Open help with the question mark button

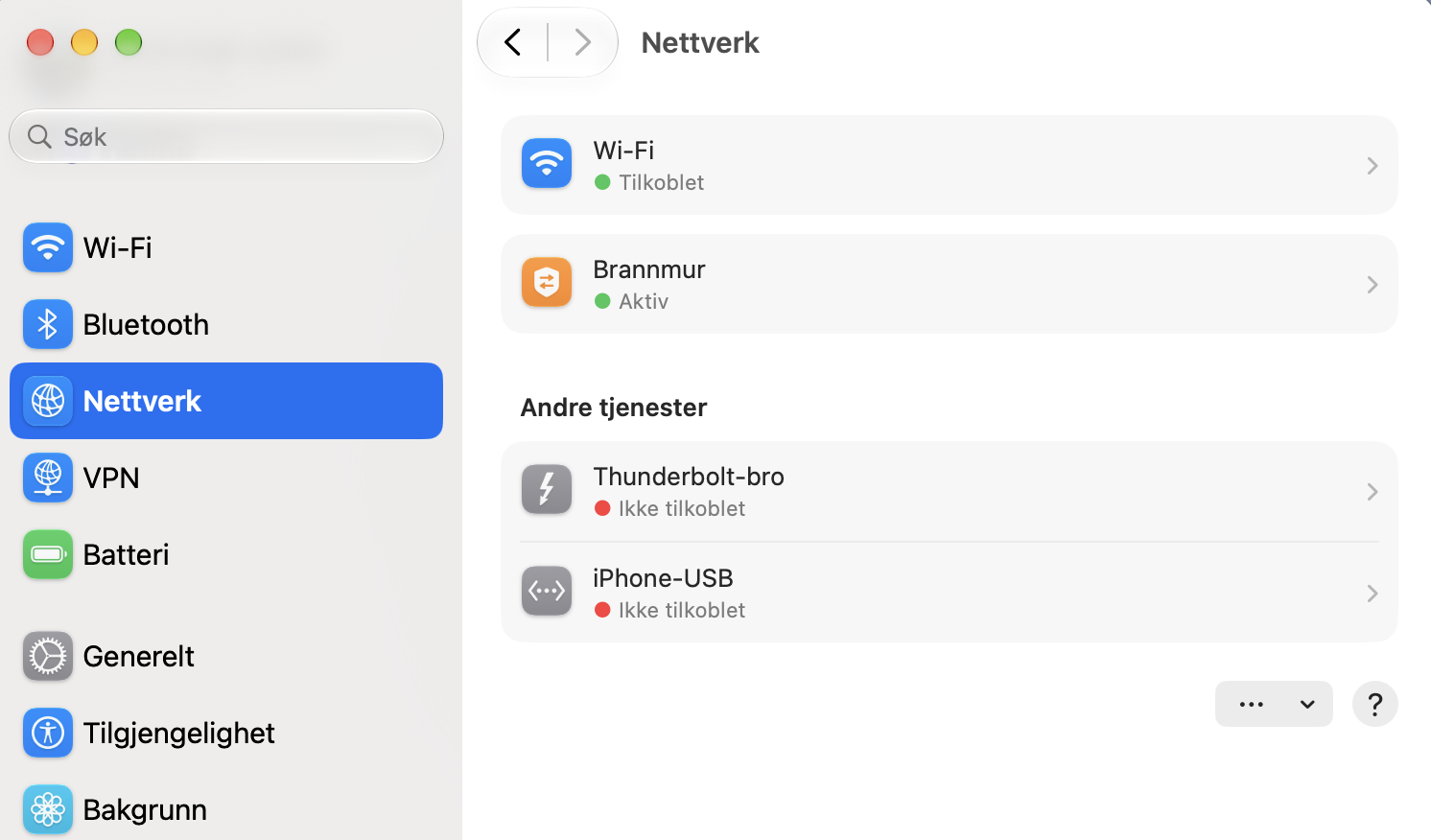pos(1375,704)
